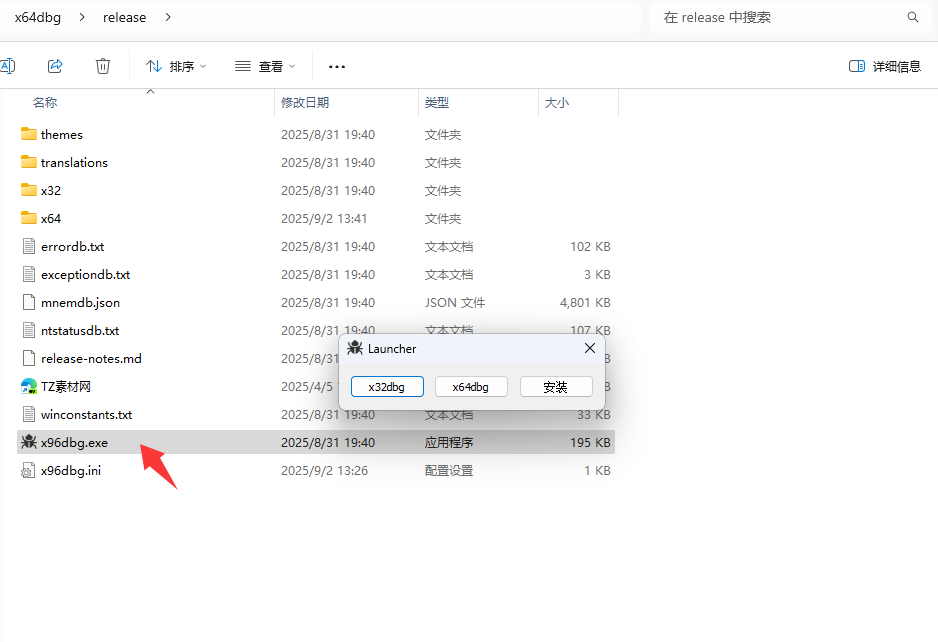The width and height of the screenshot is (938, 642).
Task: Sort by Size column header (大小)
Action: (x=557, y=102)
